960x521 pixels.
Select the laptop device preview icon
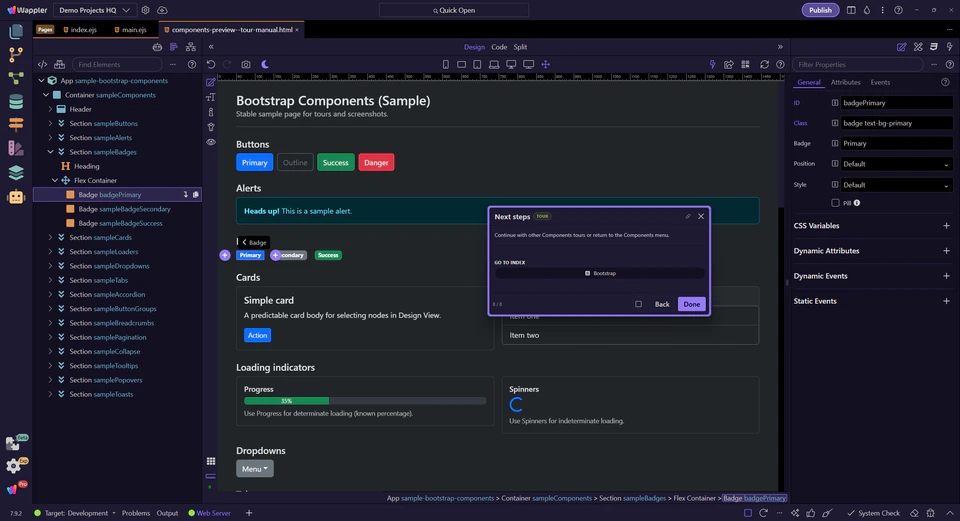(493, 64)
